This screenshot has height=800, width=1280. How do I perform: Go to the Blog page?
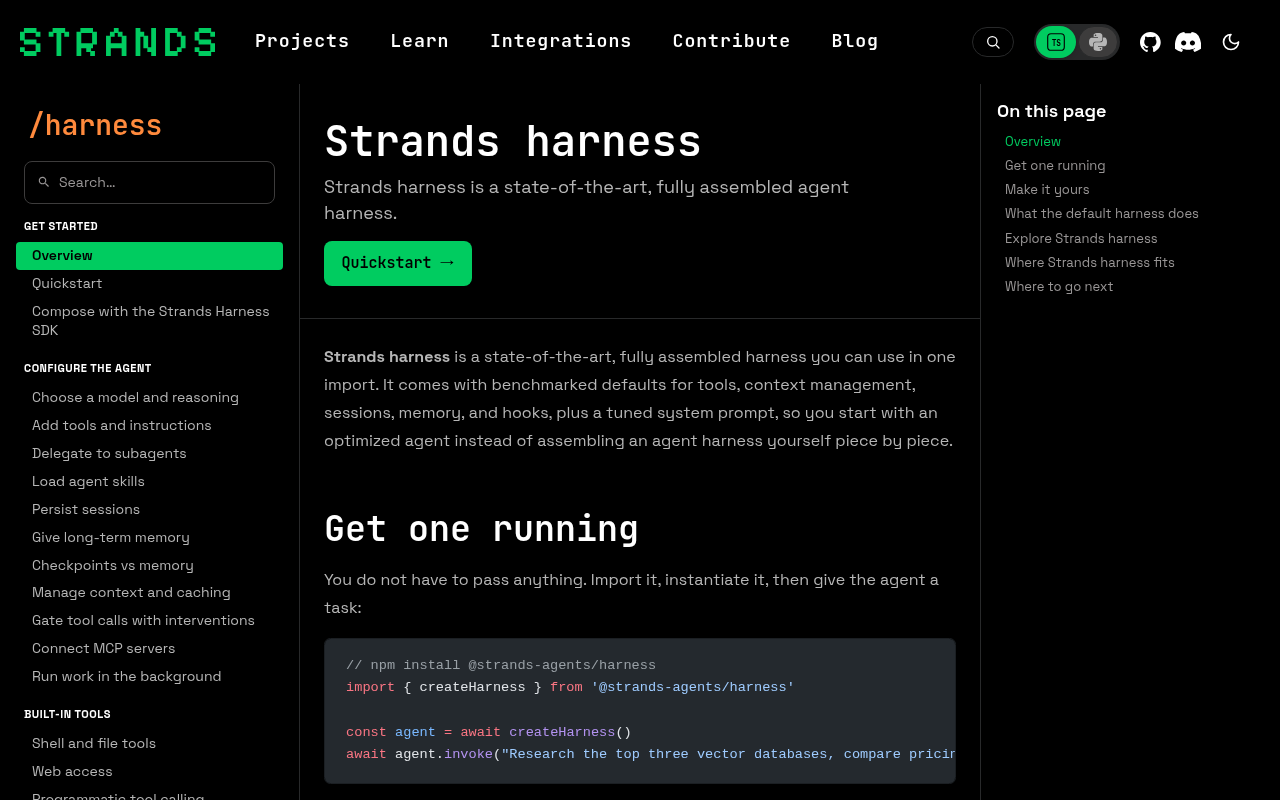tap(855, 41)
